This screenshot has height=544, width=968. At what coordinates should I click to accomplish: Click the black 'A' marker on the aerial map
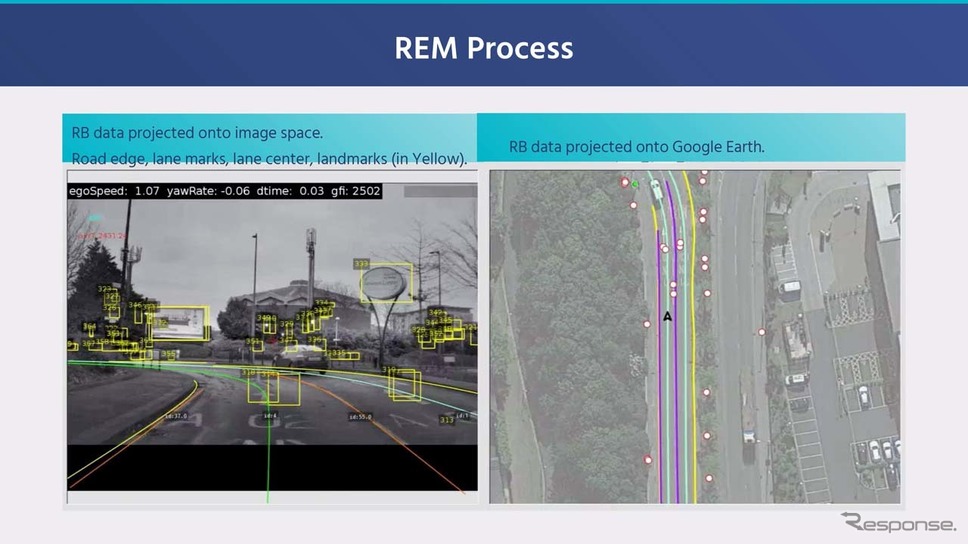click(667, 316)
